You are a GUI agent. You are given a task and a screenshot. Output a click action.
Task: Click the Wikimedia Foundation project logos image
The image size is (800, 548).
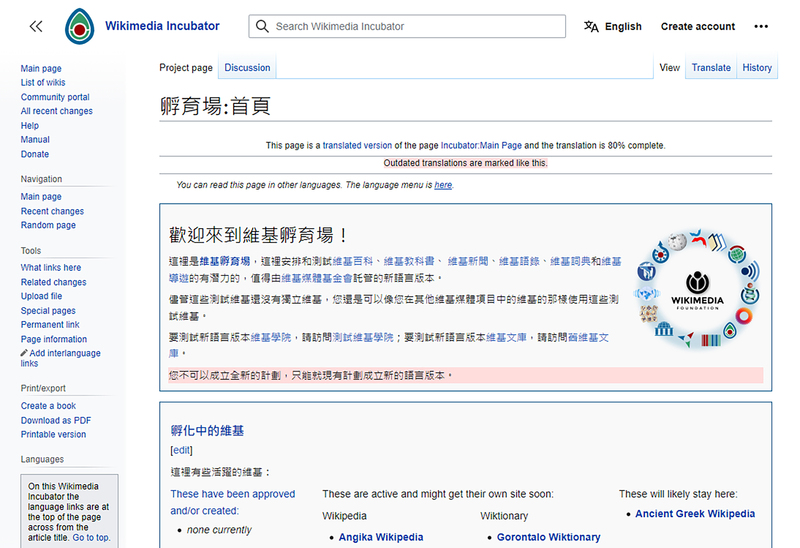pos(697,289)
